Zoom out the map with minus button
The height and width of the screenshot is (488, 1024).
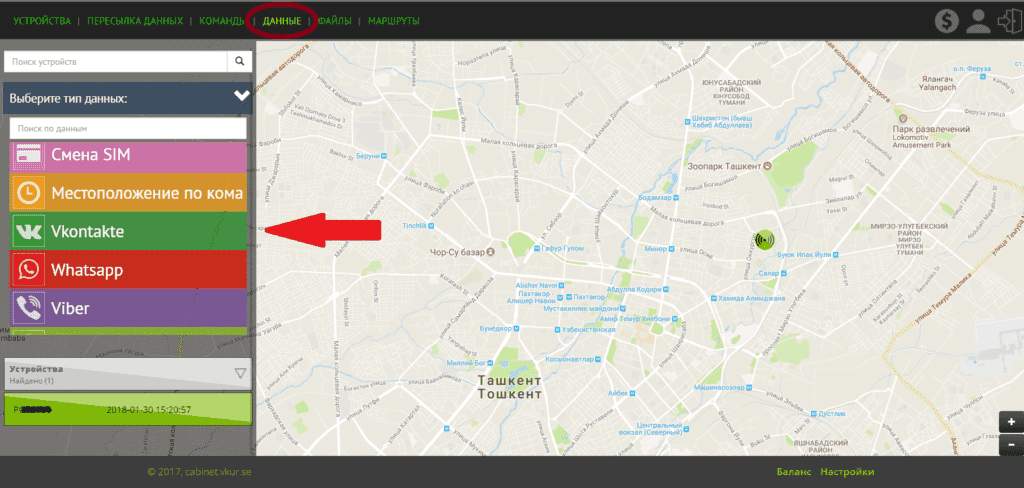pyautogui.click(x=1011, y=444)
